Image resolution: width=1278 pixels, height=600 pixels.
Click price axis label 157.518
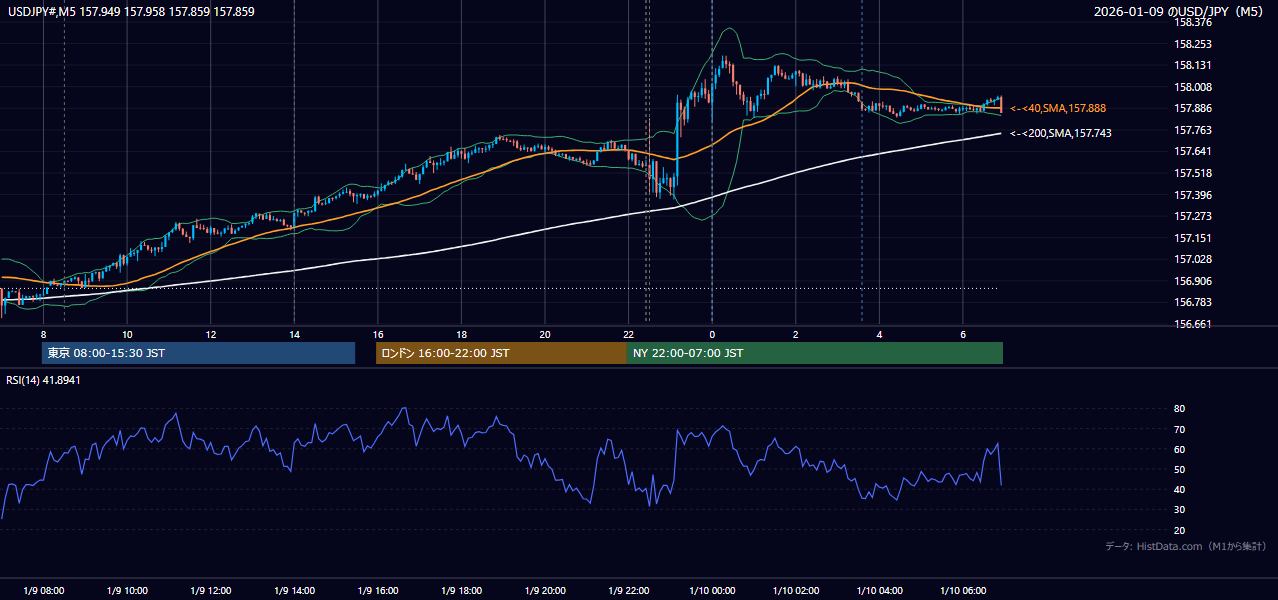tap(1193, 173)
